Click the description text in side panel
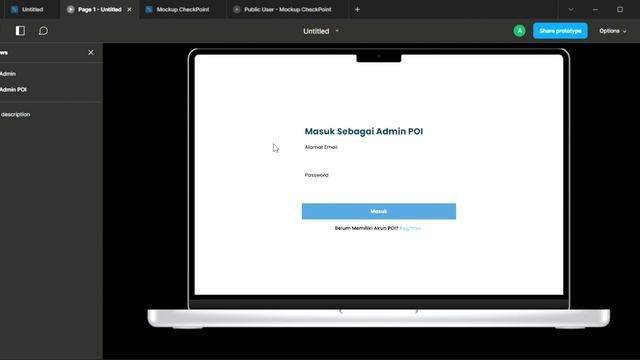Image resolution: width=640 pixels, height=360 pixels. (x=16, y=114)
